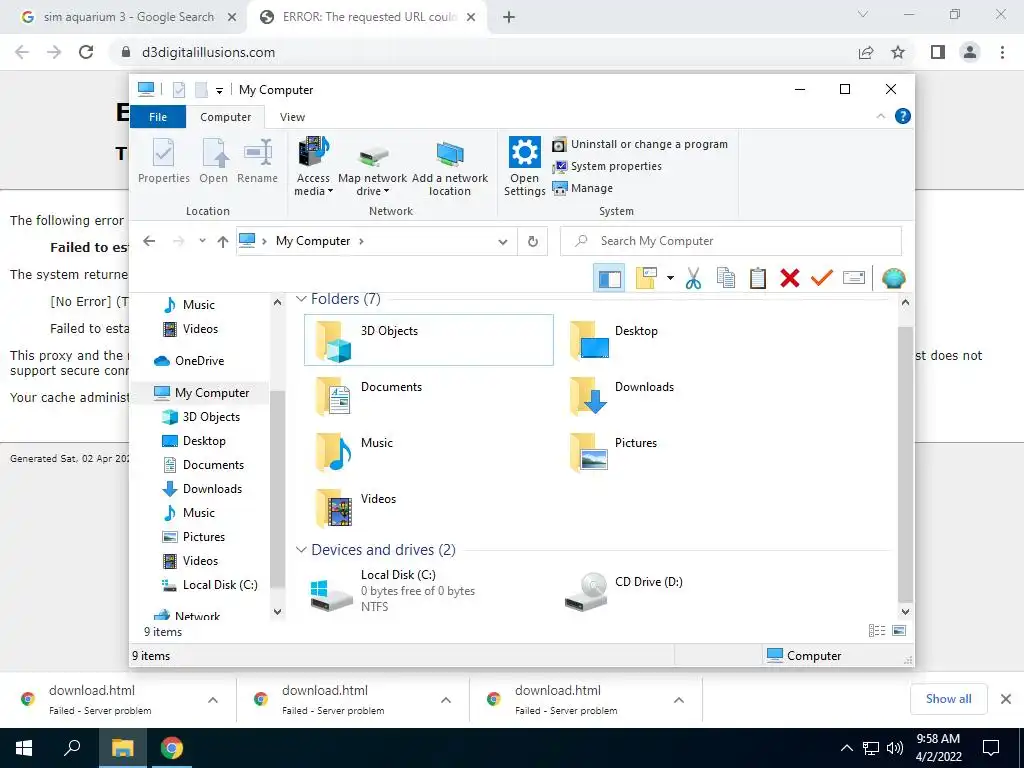Select Pictures in the navigation tree
Screen dimensions: 1024x768
tap(194, 537)
